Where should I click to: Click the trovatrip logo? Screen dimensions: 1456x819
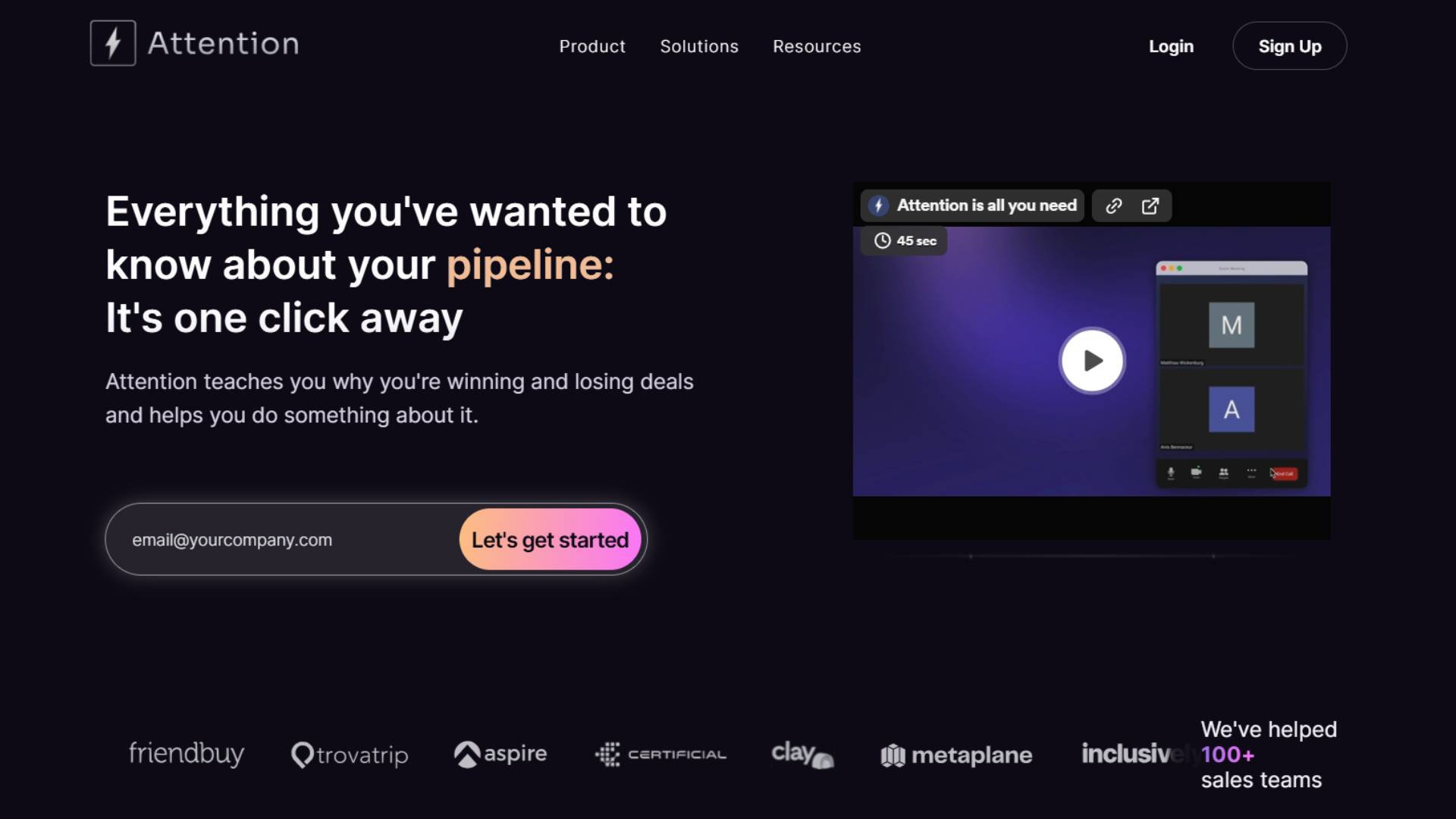click(x=350, y=755)
